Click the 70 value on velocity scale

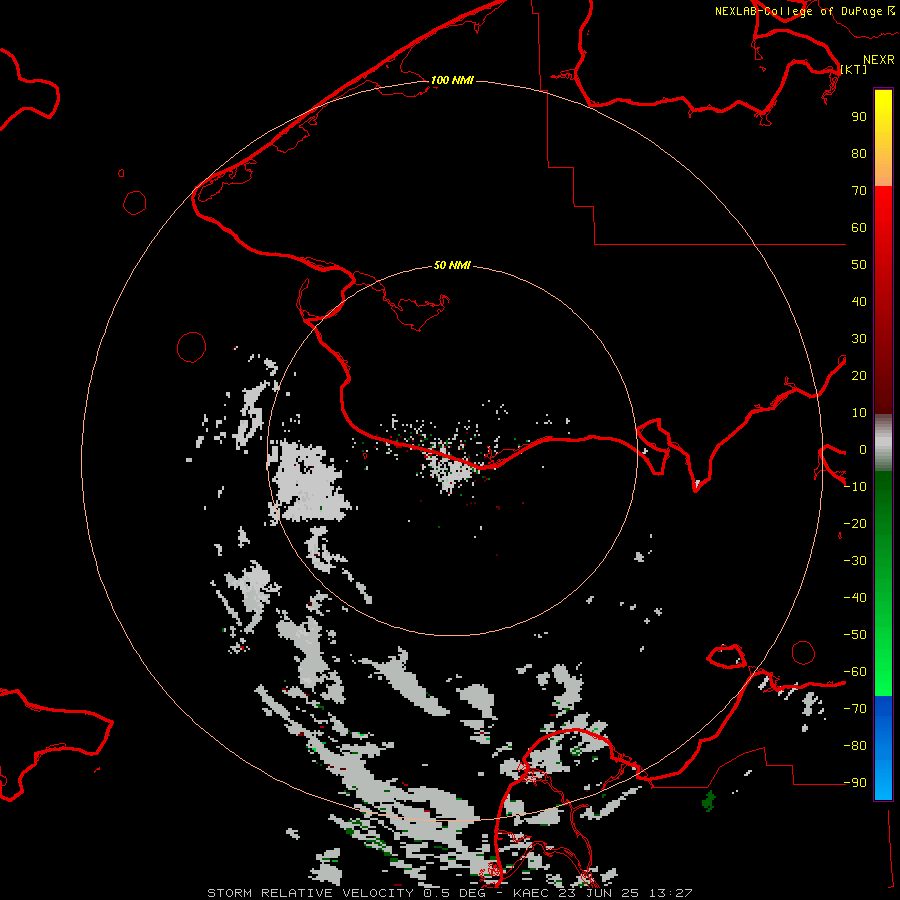tap(859, 191)
